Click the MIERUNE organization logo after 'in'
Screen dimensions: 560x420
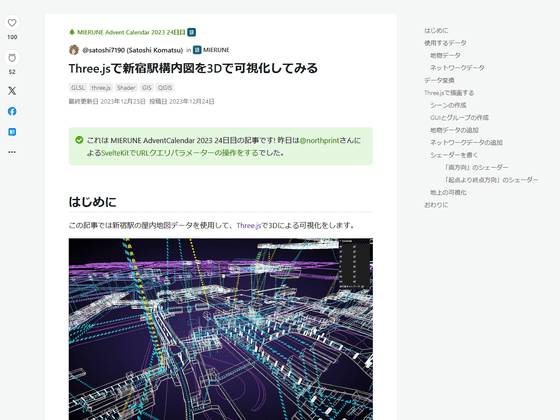pyautogui.click(x=197, y=50)
